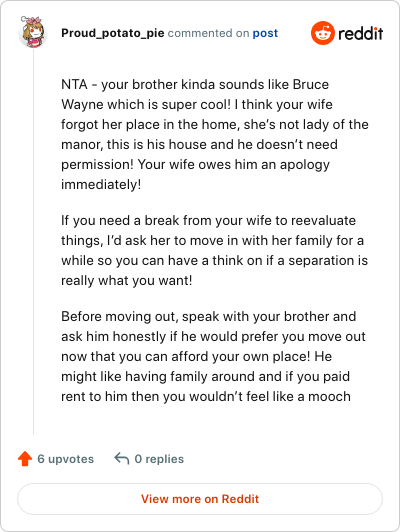The width and height of the screenshot is (400, 532).
Task: Open Proud_potato_pie's avatar image
Action: pos(33,32)
